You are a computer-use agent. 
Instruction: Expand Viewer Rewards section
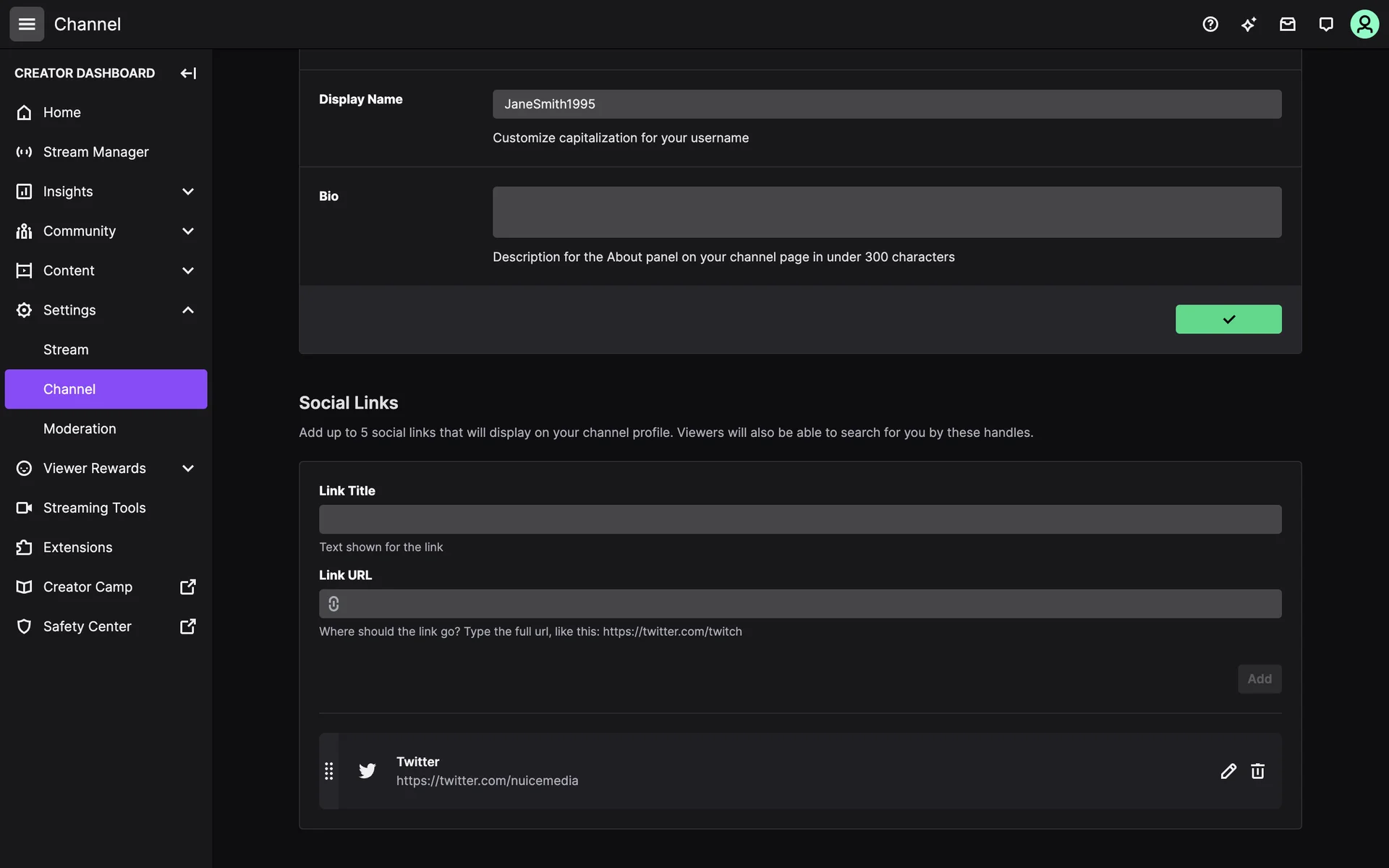click(188, 469)
